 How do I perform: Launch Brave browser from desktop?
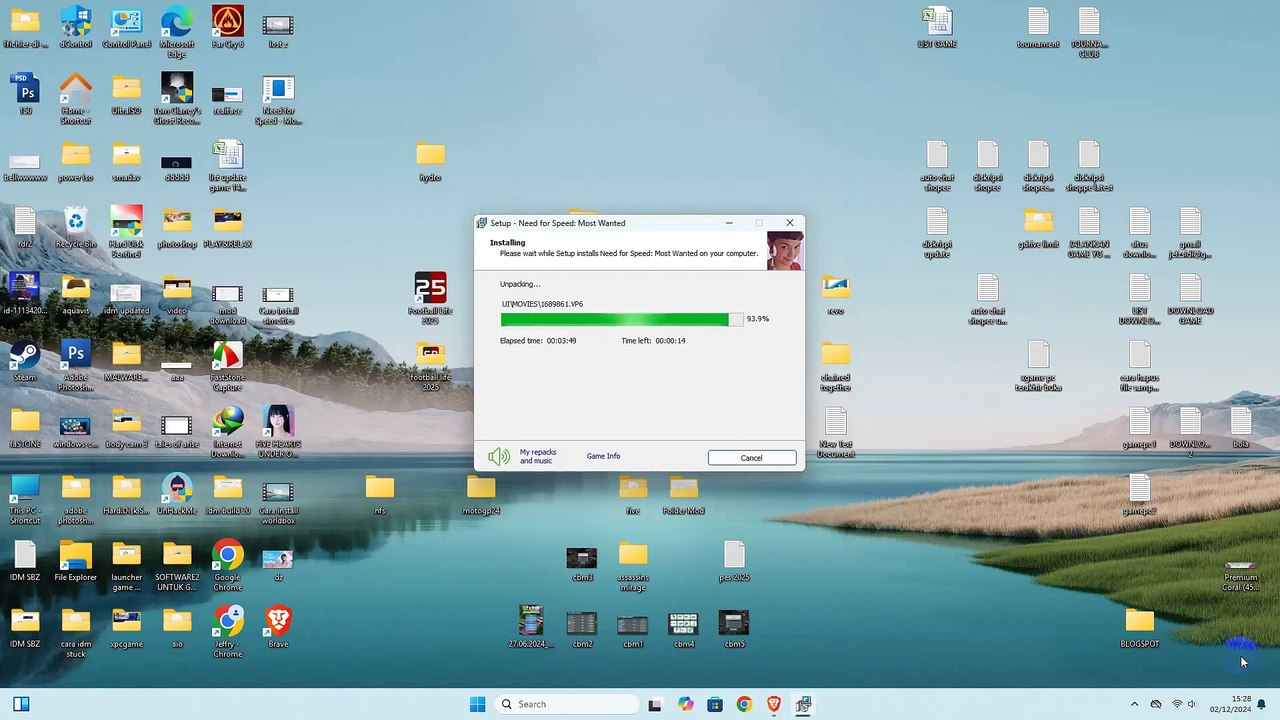278,628
